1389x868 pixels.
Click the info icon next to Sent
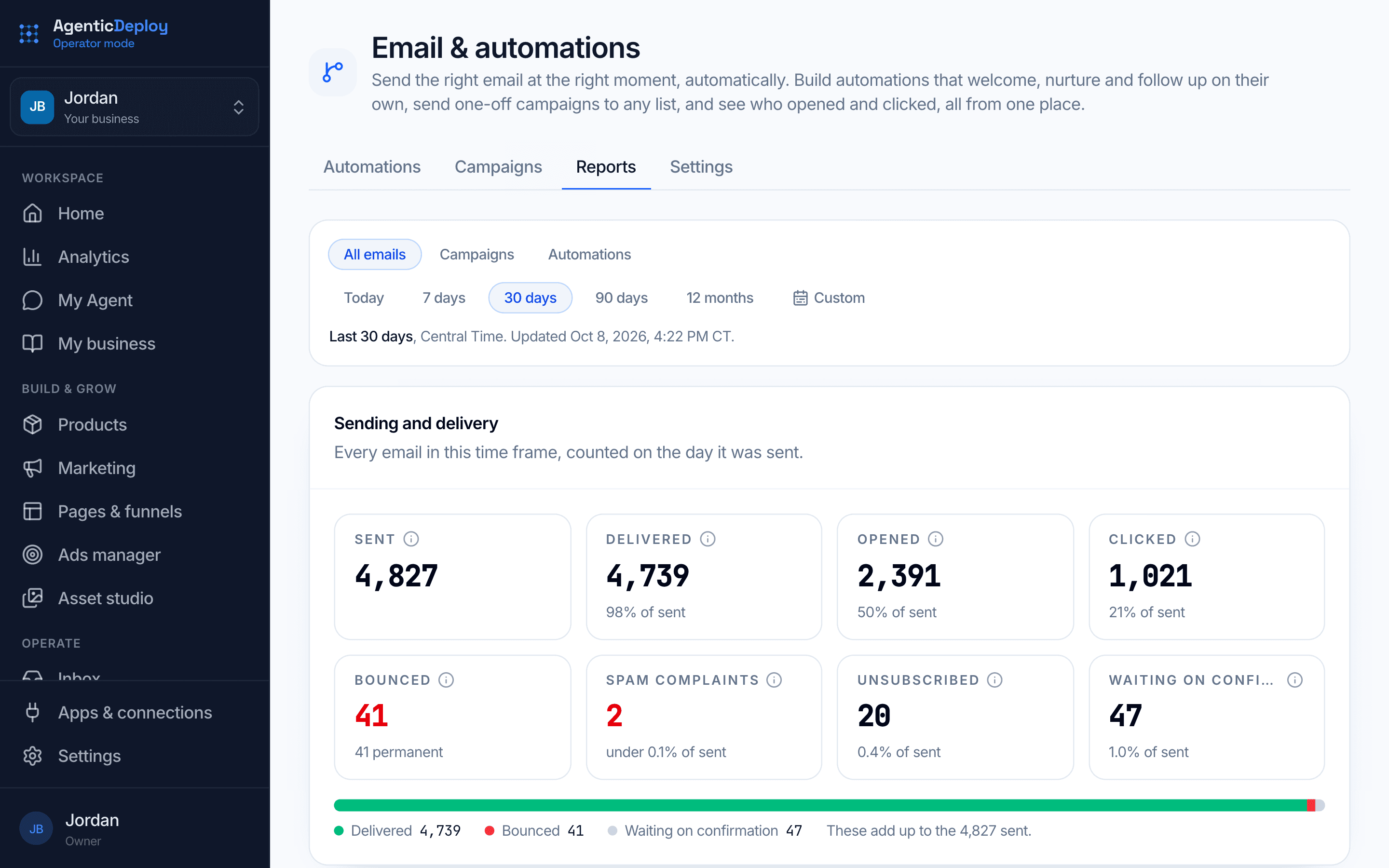coord(411,539)
